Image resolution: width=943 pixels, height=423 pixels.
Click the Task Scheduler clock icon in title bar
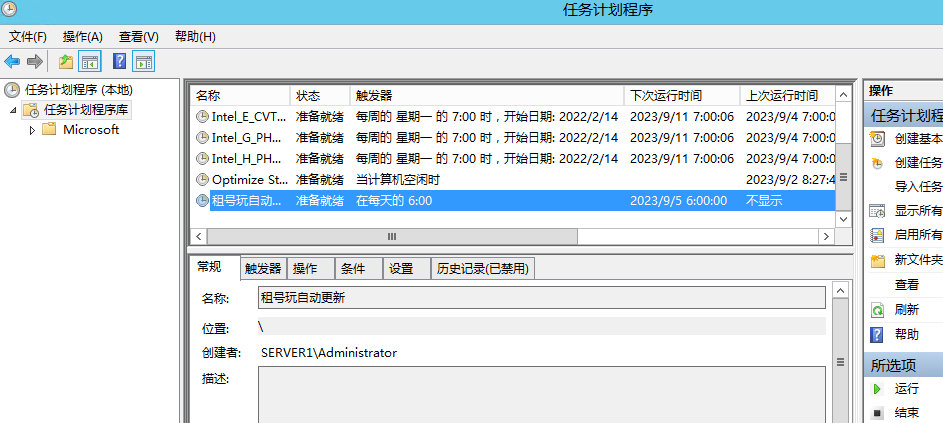9,10
